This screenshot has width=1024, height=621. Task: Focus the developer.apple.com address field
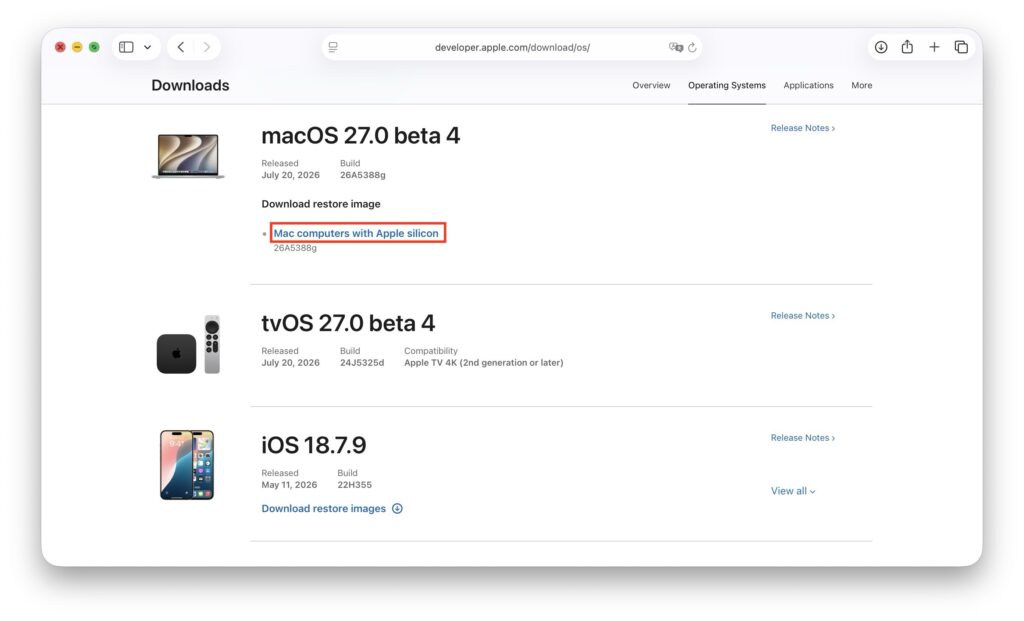[512, 47]
